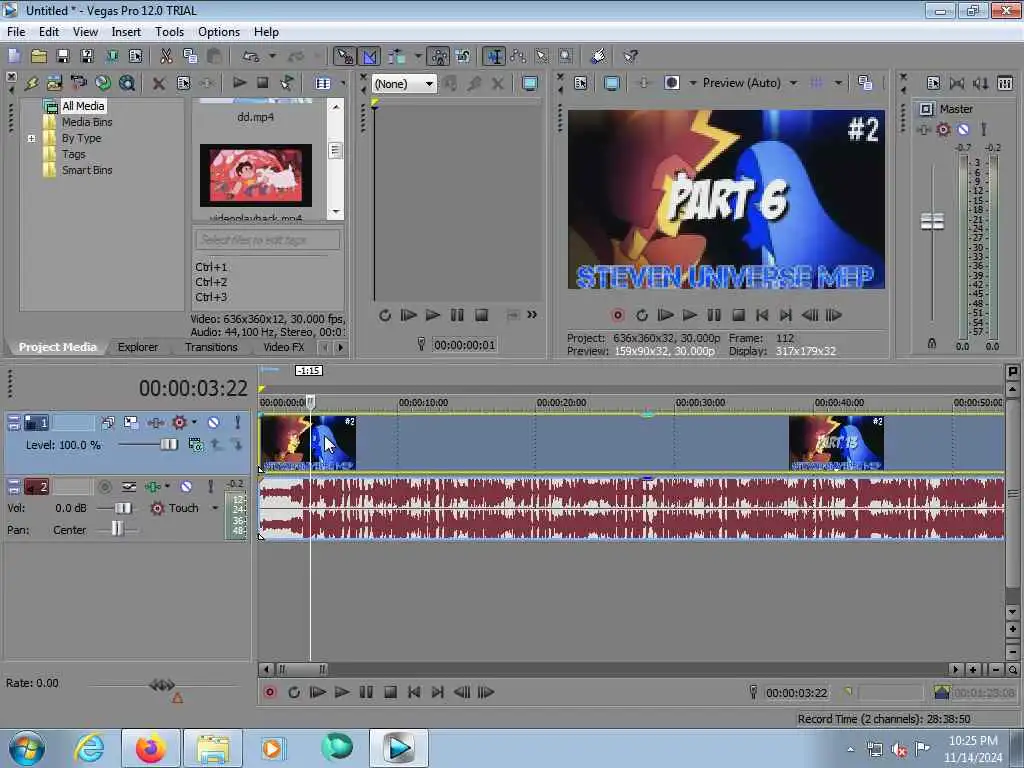Click the What's This Help icon
This screenshot has height=768, width=1024.
630,57
